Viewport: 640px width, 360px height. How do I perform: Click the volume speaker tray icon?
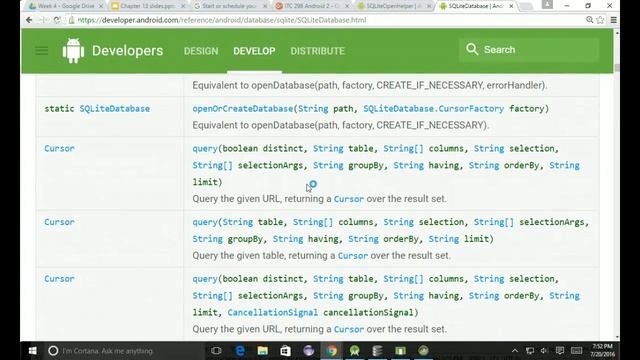coord(544,351)
